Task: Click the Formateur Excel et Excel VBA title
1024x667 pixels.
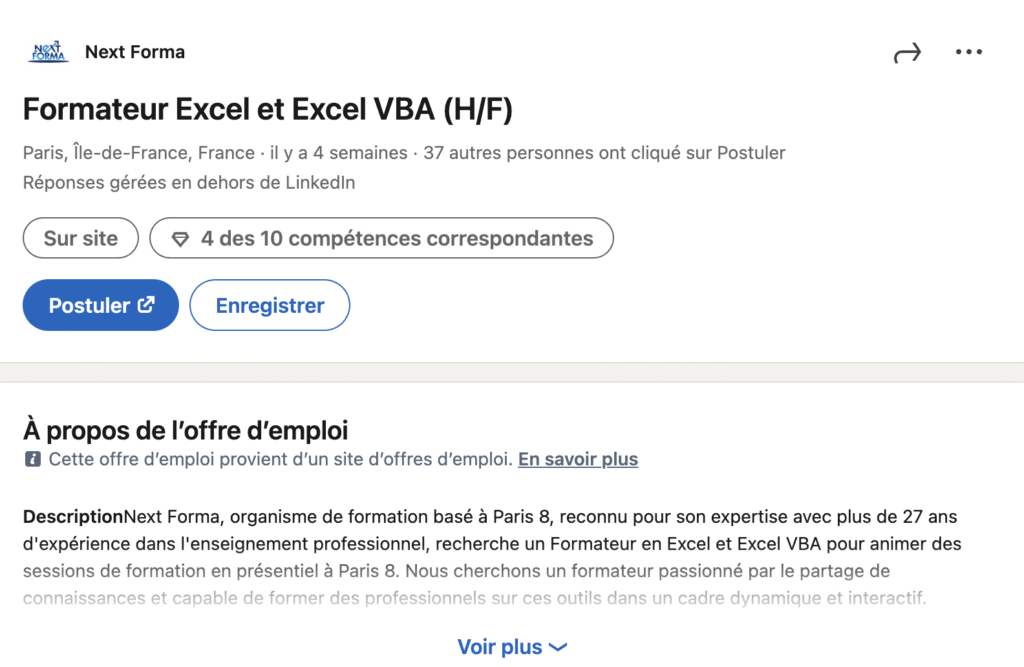Action: 268,109
